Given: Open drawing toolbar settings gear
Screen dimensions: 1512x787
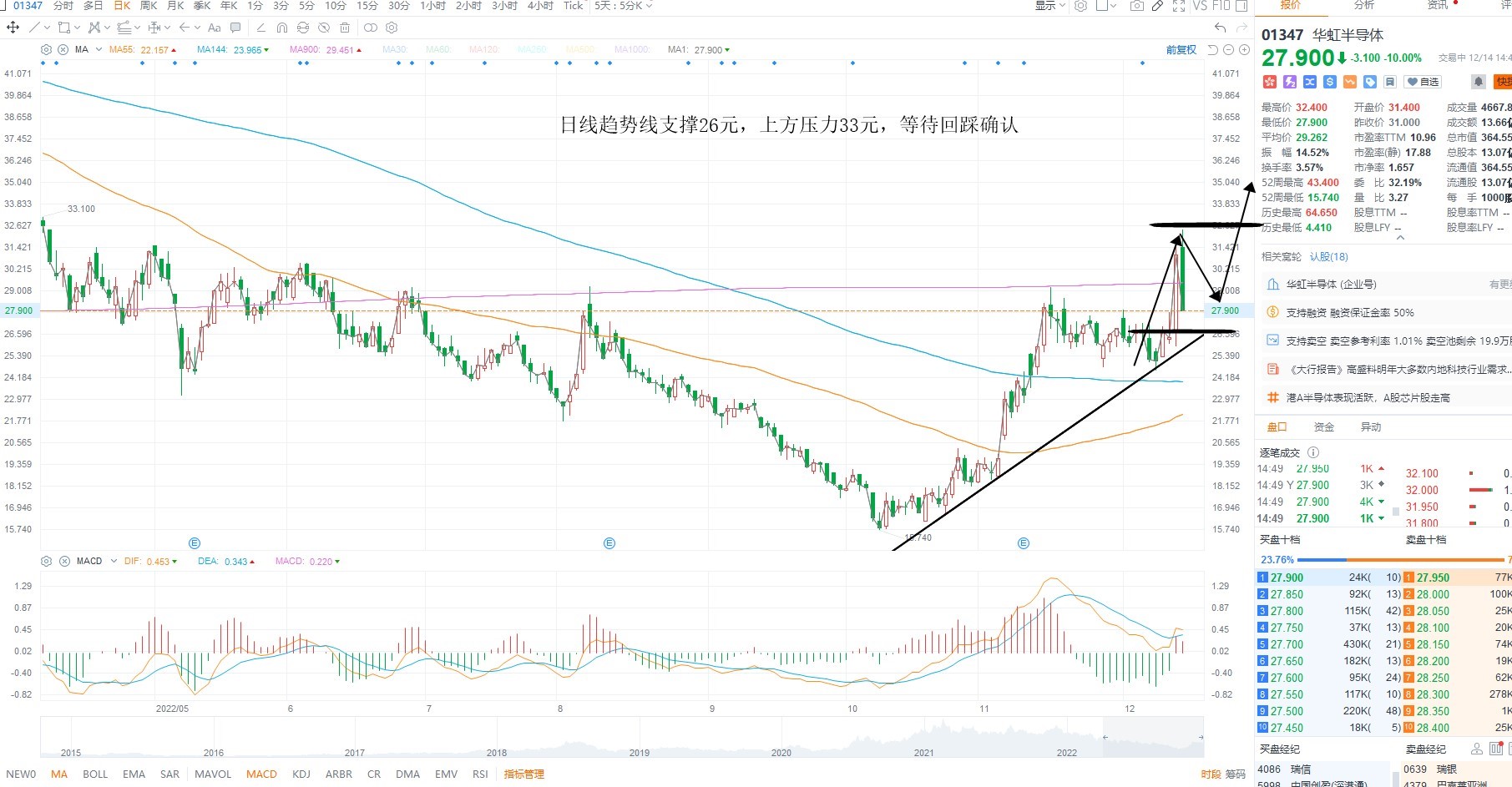Looking at the screenshot, I should 392,28.
